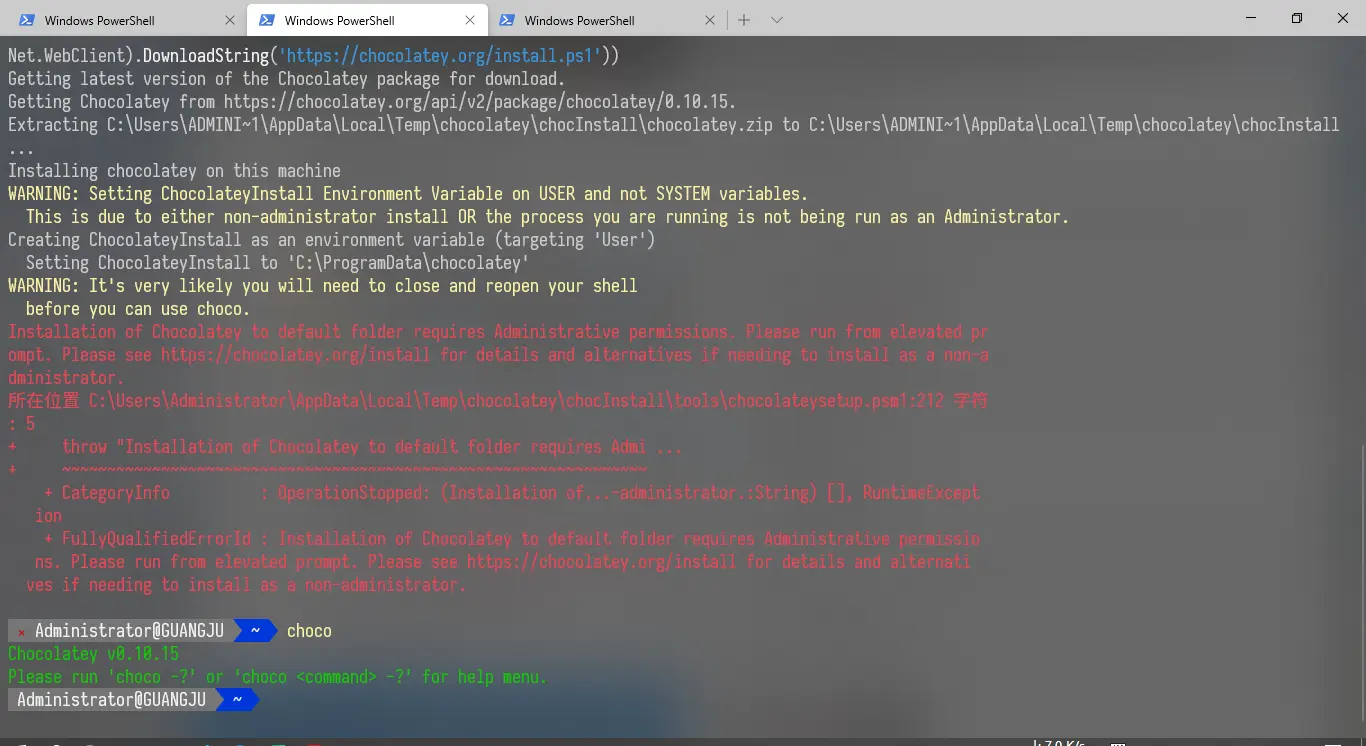Click the chocolateysetup.psm1:212 location line
Screen dimensions: 1366x746
click(498, 400)
